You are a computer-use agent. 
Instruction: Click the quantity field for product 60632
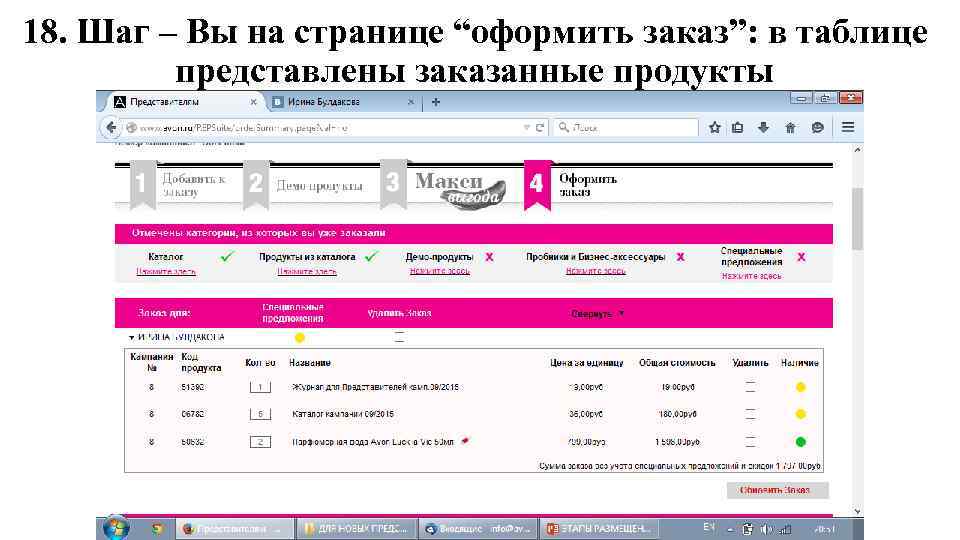point(260,441)
